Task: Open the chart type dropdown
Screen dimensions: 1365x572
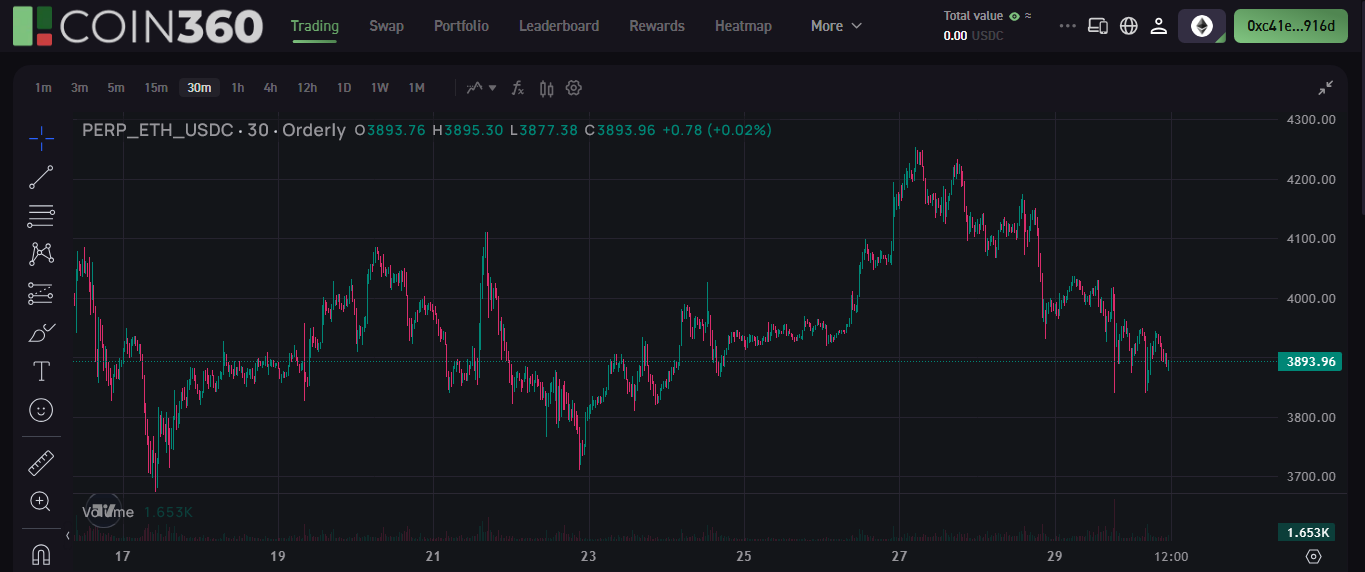Action: [x=481, y=88]
